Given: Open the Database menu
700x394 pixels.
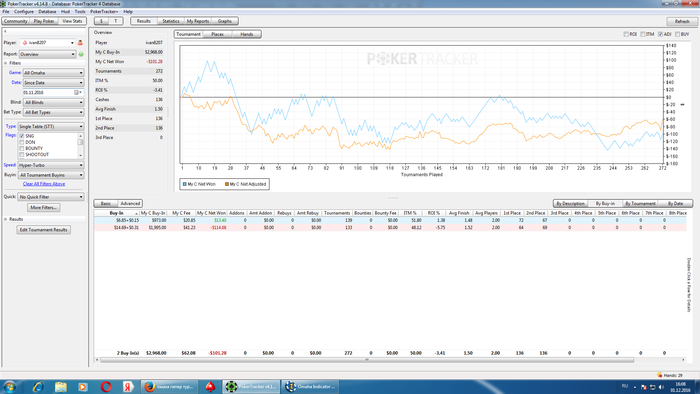Looking at the screenshot, I should [x=47, y=12].
